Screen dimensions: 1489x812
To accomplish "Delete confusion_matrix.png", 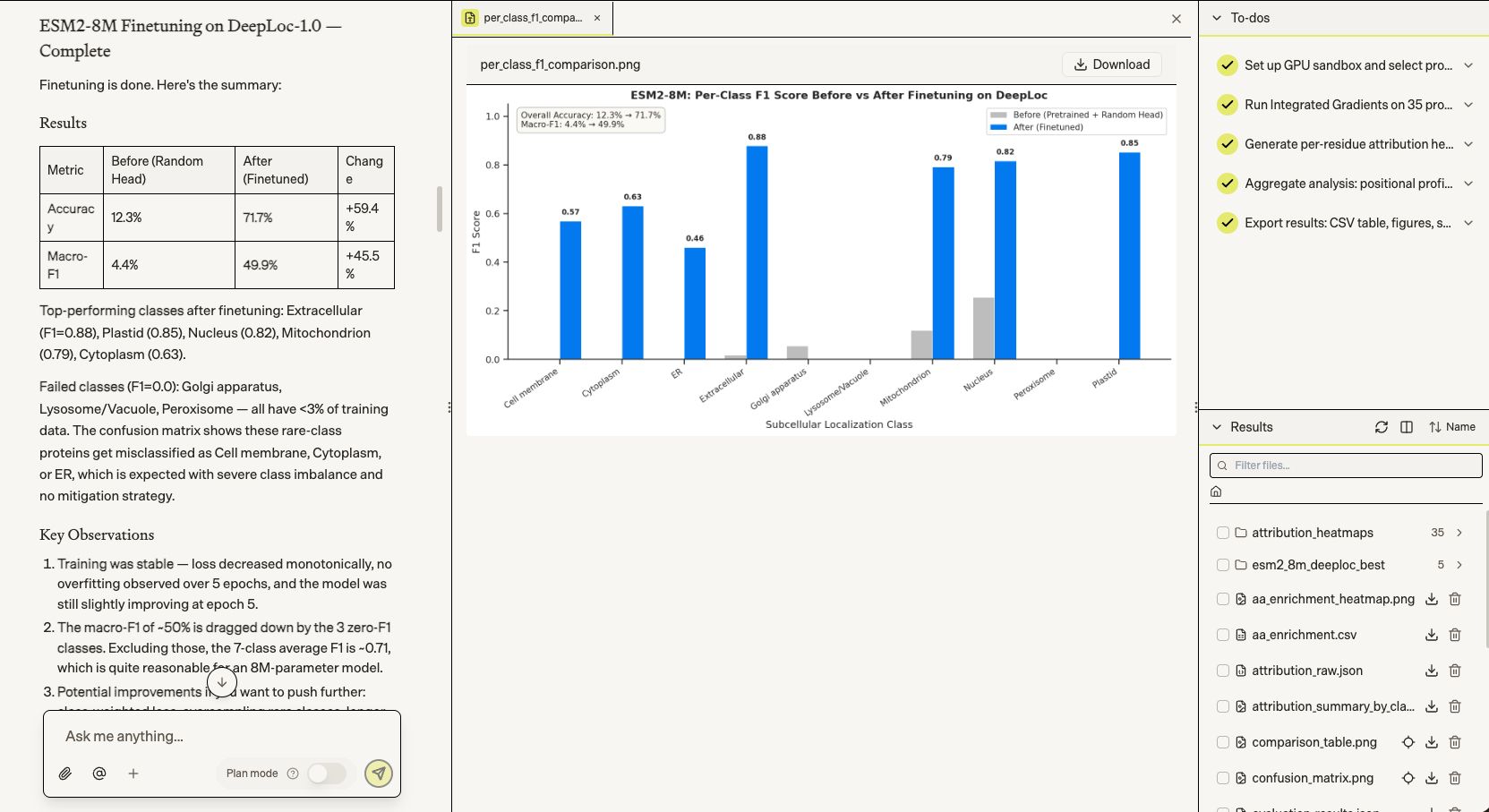I will (x=1455, y=778).
